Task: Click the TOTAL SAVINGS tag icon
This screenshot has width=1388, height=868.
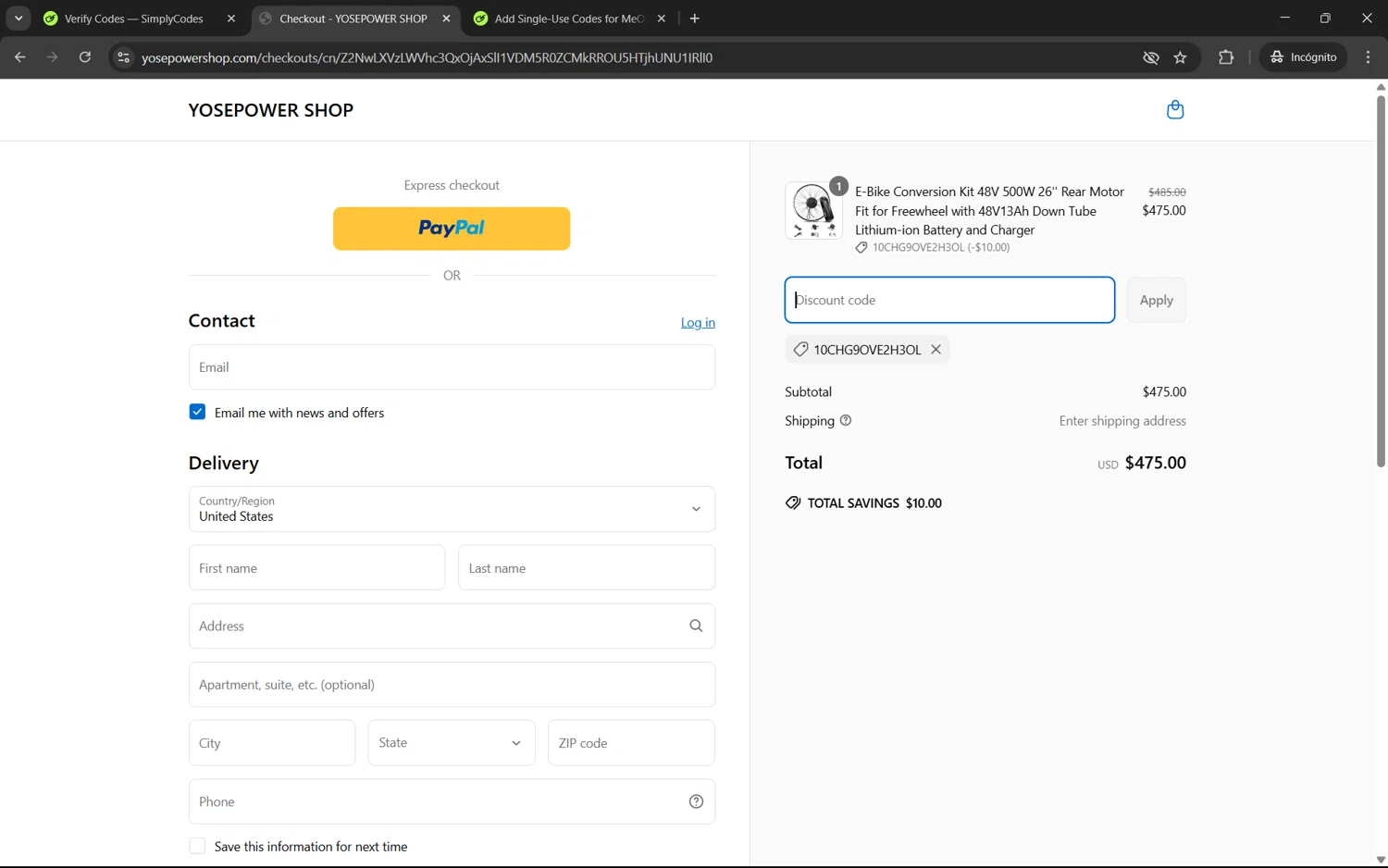Action: (793, 503)
